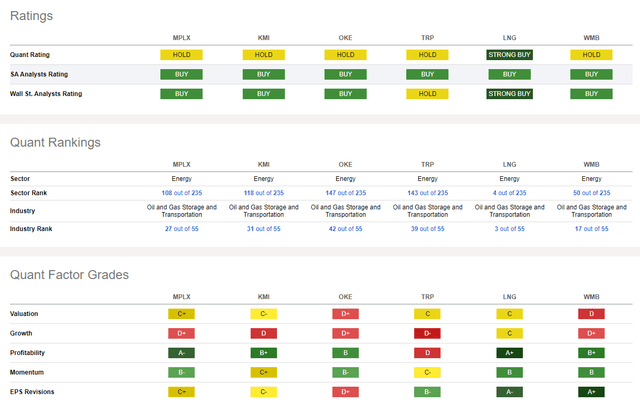Screen dimensions: 640x412
Task: Click the TRP Wall St. Analysts HOLD badge
Action: pos(427,94)
